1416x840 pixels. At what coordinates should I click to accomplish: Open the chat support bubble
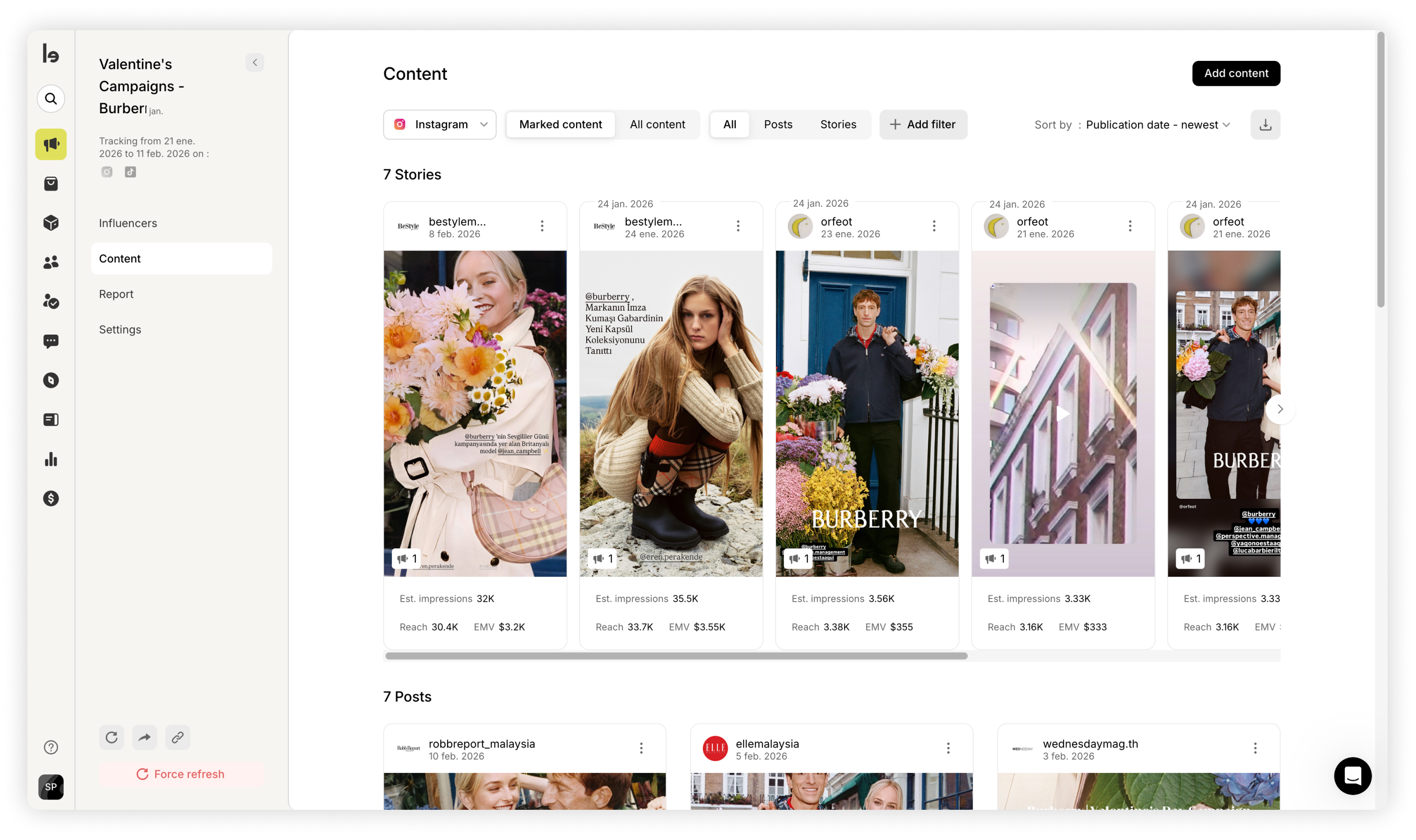pyautogui.click(x=1352, y=775)
